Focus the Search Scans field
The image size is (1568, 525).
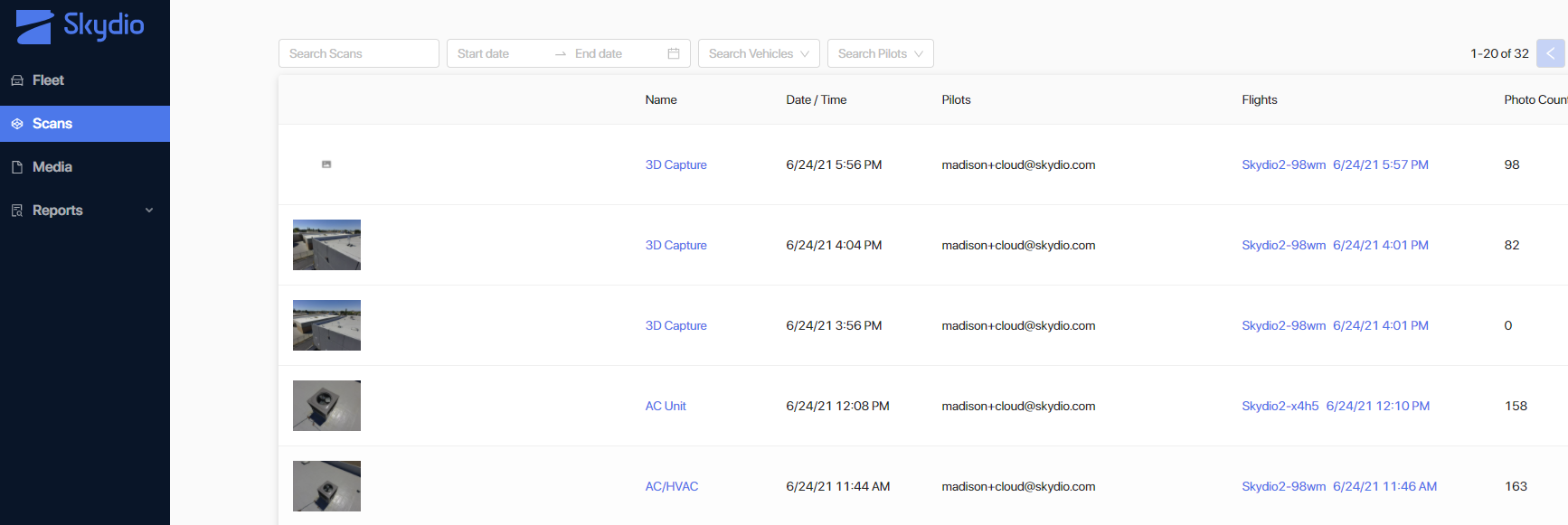click(358, 53)
